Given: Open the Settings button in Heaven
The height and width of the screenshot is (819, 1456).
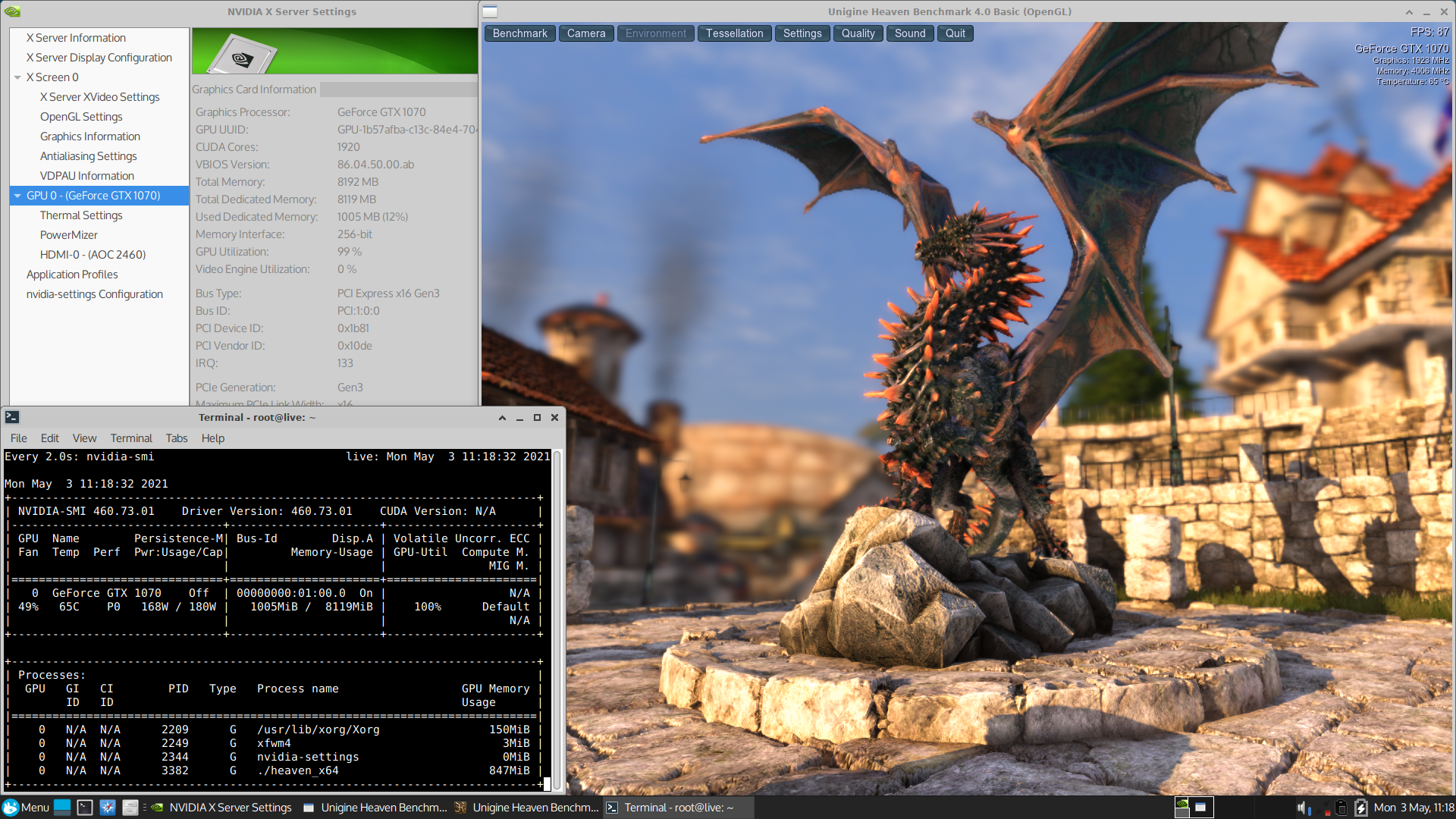Looking at the screenshot, I should coord(802,33).
